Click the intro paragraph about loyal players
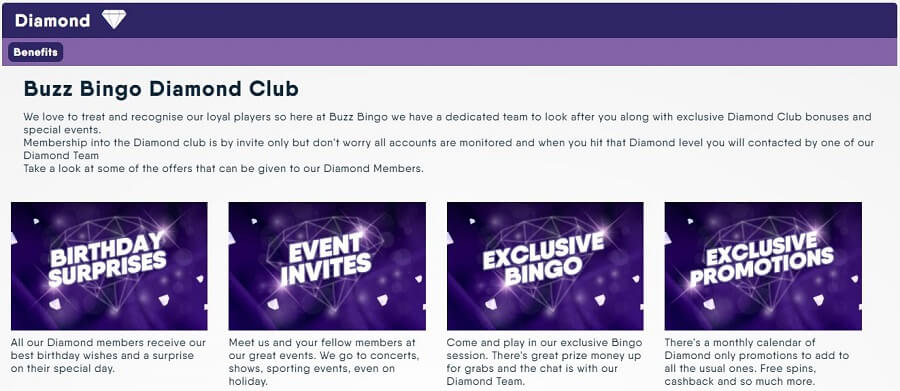Image resolution: width=900 pixels, height=391 pixels. [448, 123]
